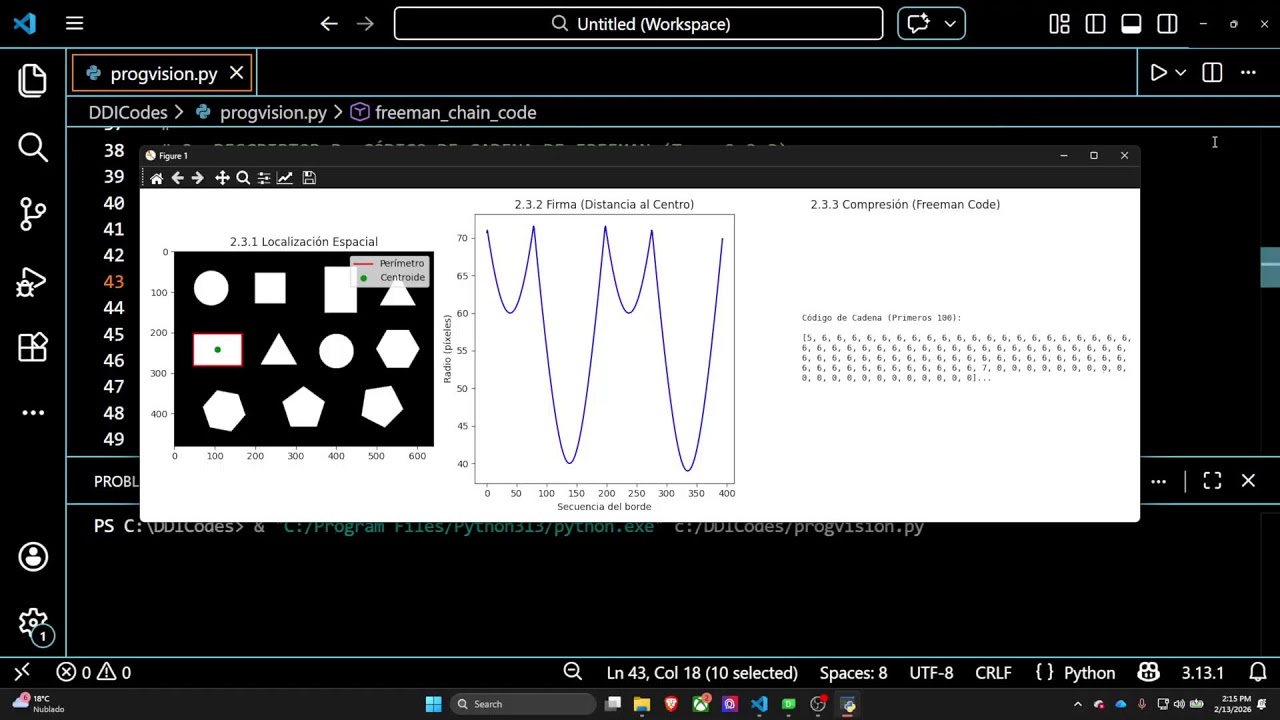Image resolution: width=1280 pixels, height=720 pixels.
Task: Toggle the secondary side bar
Action: pos(1167,23)
